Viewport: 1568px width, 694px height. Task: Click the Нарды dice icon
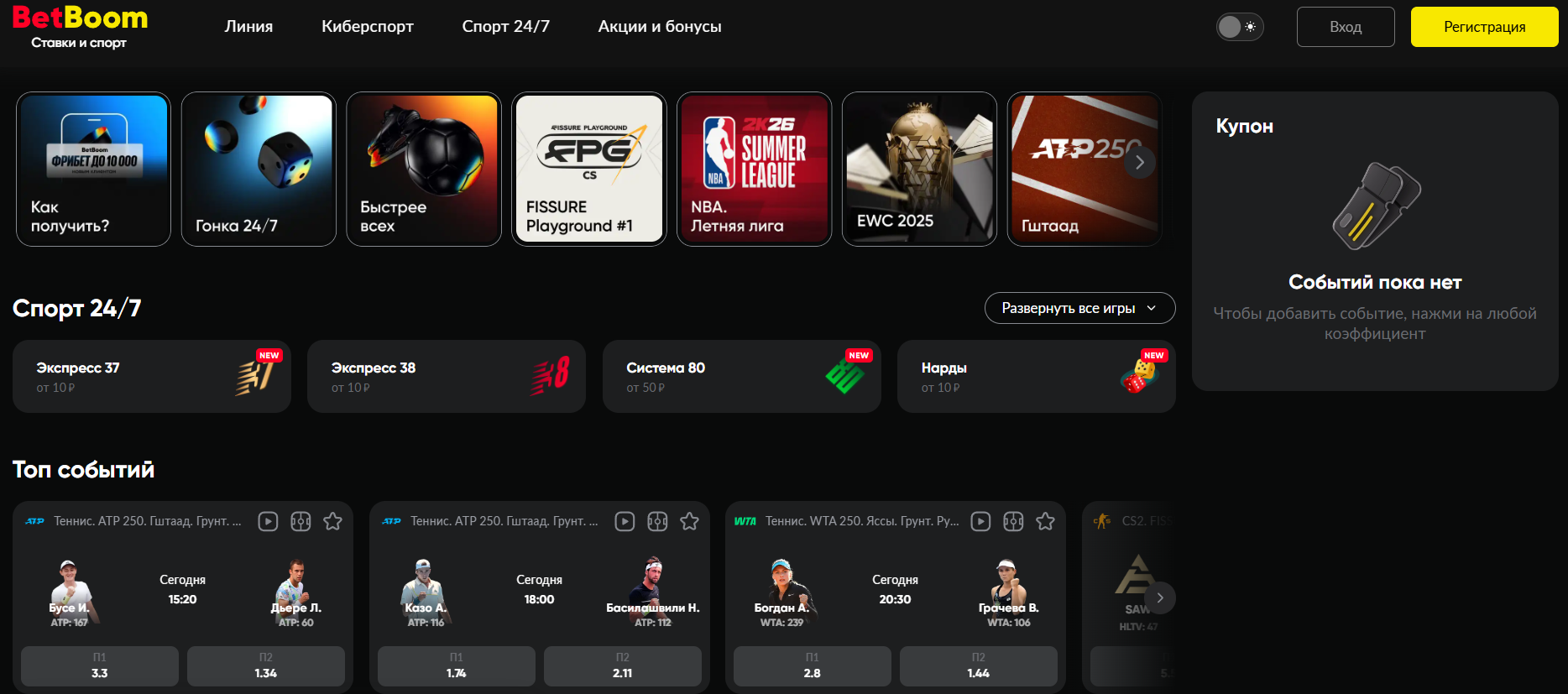tap(1139, 376)
